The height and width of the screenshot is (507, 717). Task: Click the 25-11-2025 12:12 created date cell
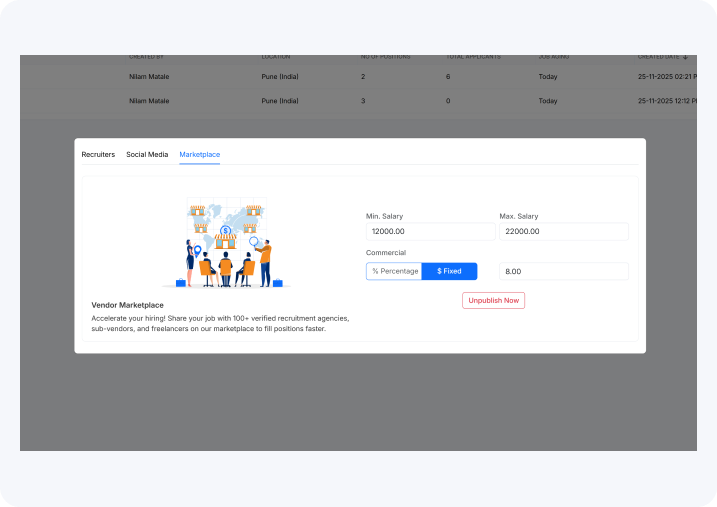[666, 101]
